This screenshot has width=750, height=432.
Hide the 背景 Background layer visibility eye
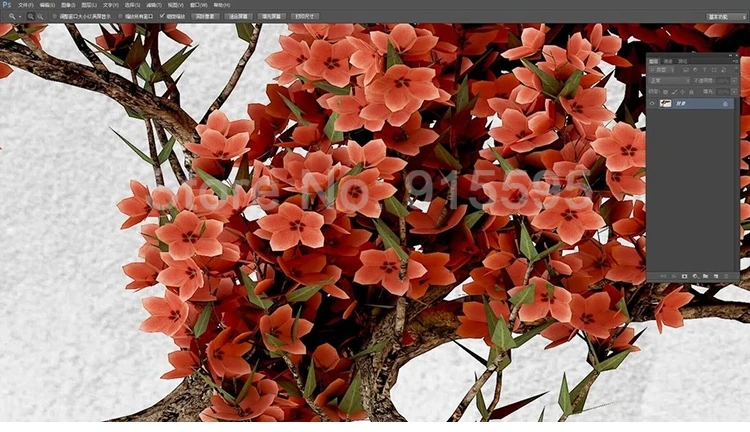(652, 103)
